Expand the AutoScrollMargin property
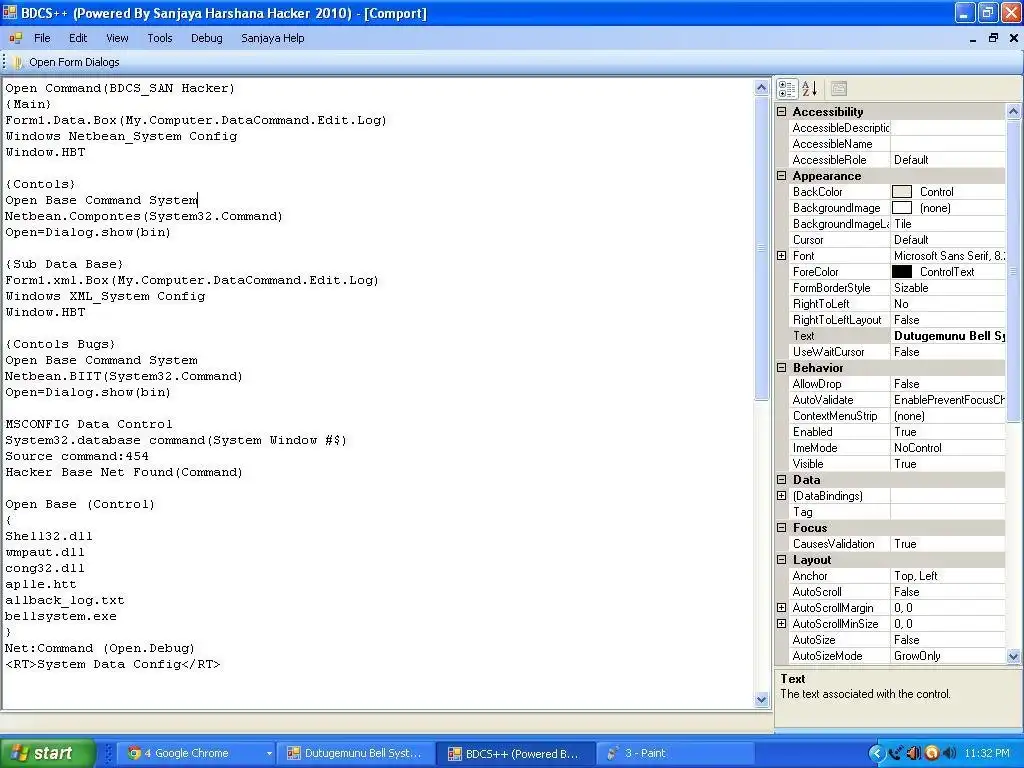 point(782,607)
